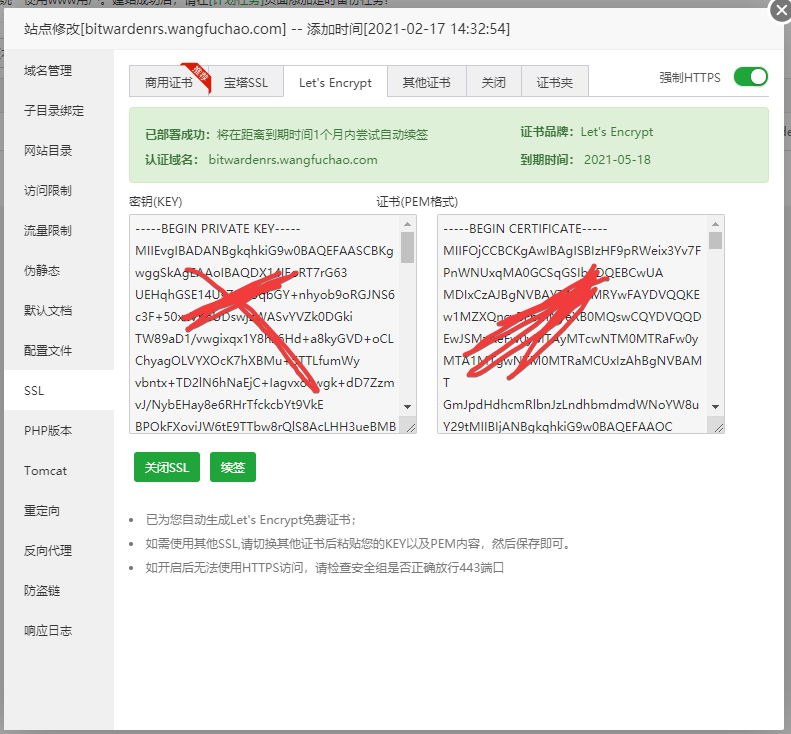The image size is (791, 734).
Task: Click the 密钥(KEY) label
Action: click(x=156, y=202)
